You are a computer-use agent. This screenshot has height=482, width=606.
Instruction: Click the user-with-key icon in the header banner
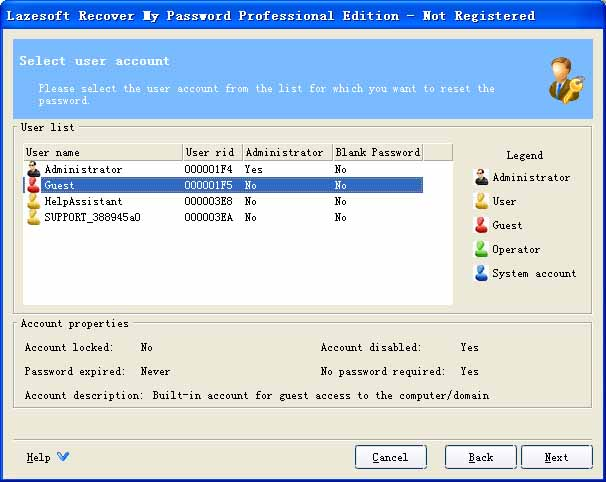(x=566, y=80)
